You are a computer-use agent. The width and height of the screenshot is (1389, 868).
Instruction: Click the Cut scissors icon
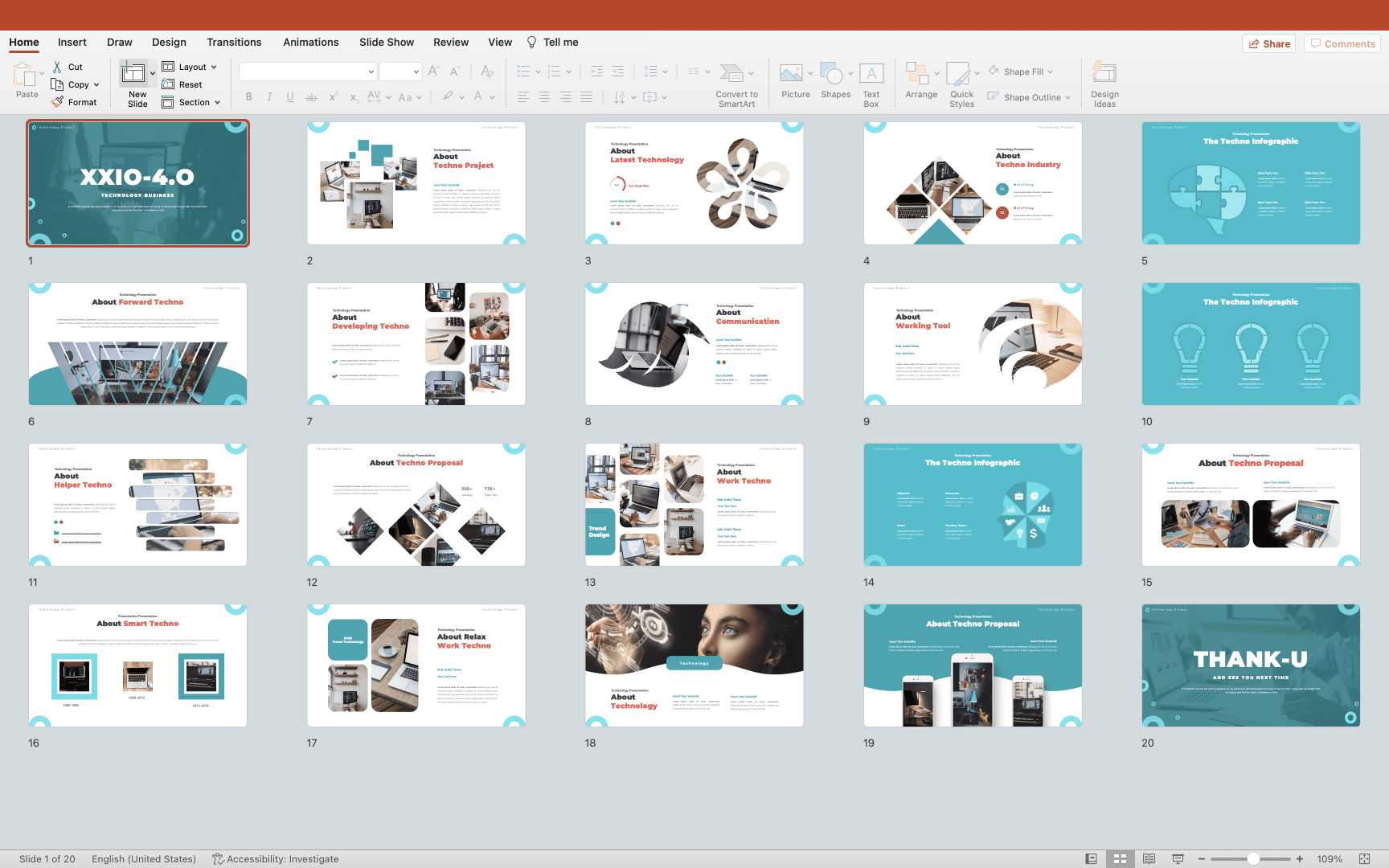pos(57,67)
